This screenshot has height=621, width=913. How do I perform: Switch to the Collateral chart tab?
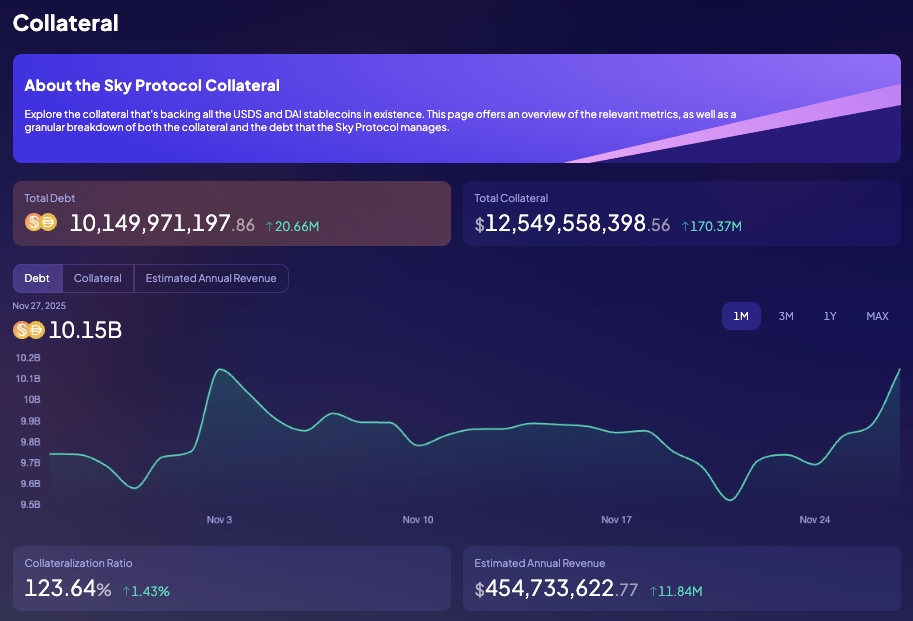click(x=98, y=278)
